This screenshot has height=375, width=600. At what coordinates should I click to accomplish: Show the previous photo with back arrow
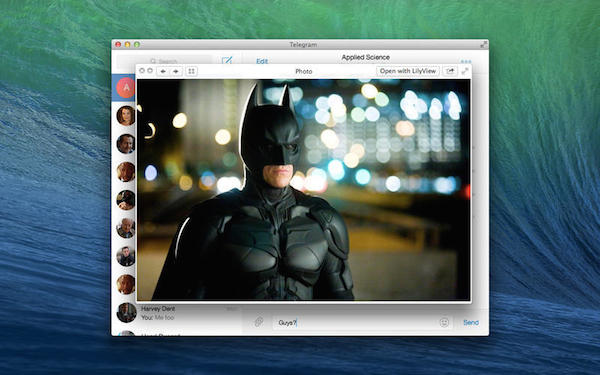(x=163, y=71)
